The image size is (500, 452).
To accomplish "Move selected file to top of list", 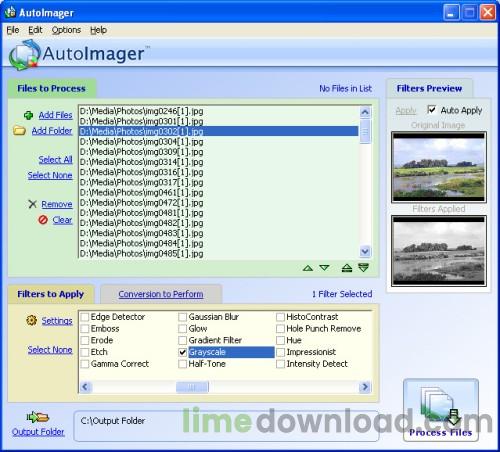I will [x=347, y=268].
